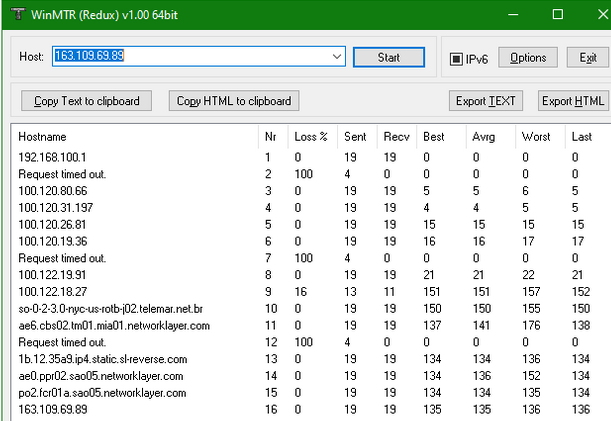611x421 pixels.
Task: Select hop row 100.120.31.197
Action: coord(311,207)
